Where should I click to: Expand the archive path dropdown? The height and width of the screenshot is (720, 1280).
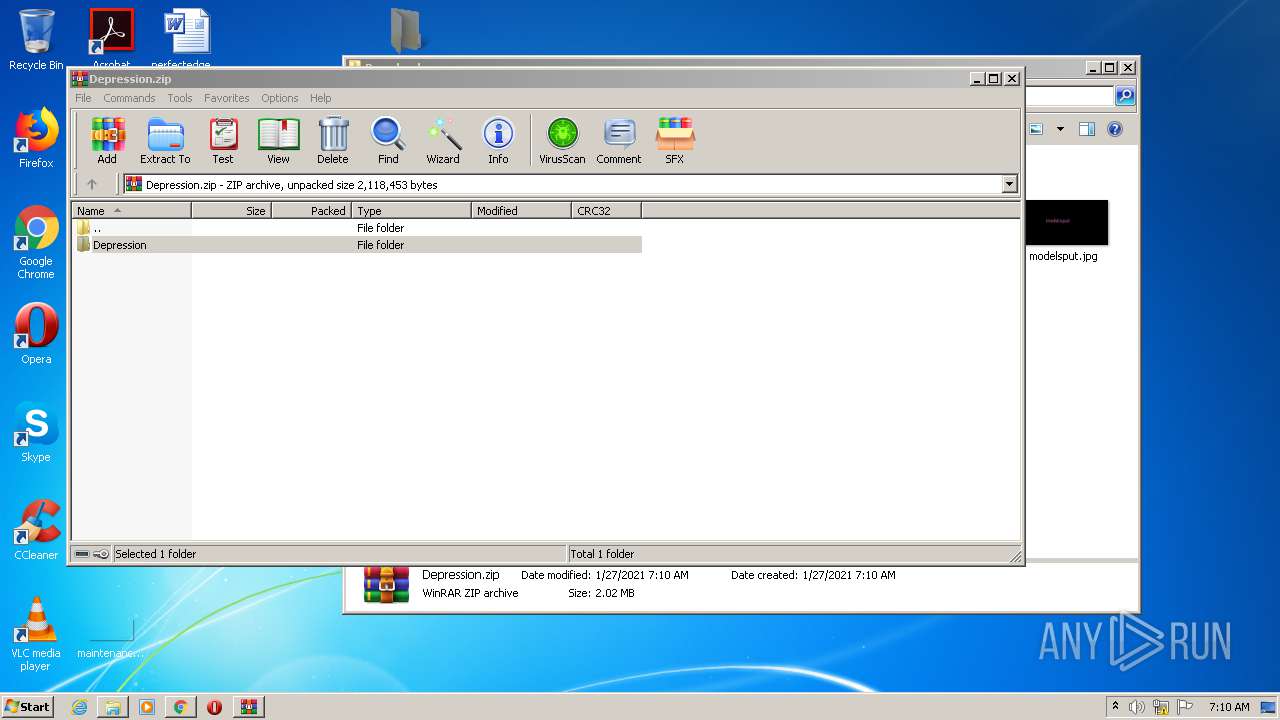1009,184
